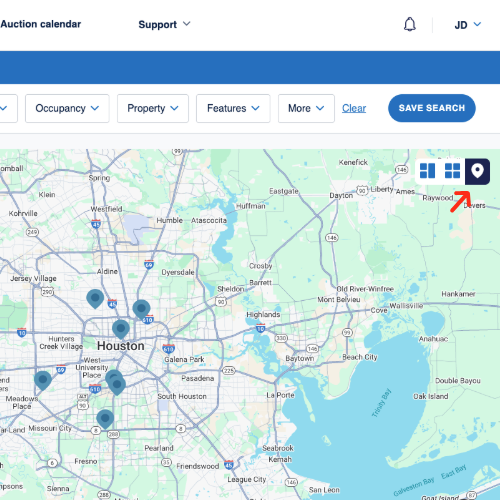
Task: Click the Mont Belvieu label on map
Action: [x=339, y=300]
